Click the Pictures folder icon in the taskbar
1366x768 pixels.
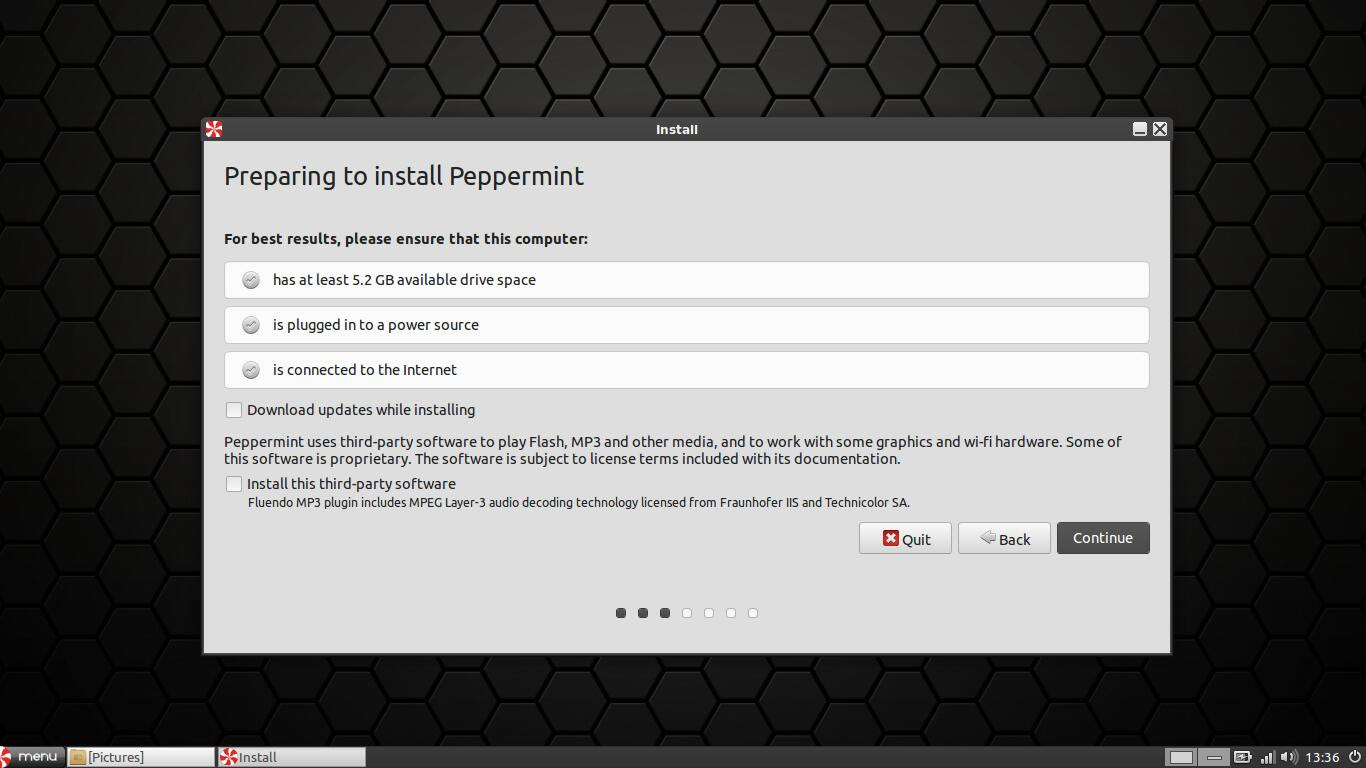point(77,757)
